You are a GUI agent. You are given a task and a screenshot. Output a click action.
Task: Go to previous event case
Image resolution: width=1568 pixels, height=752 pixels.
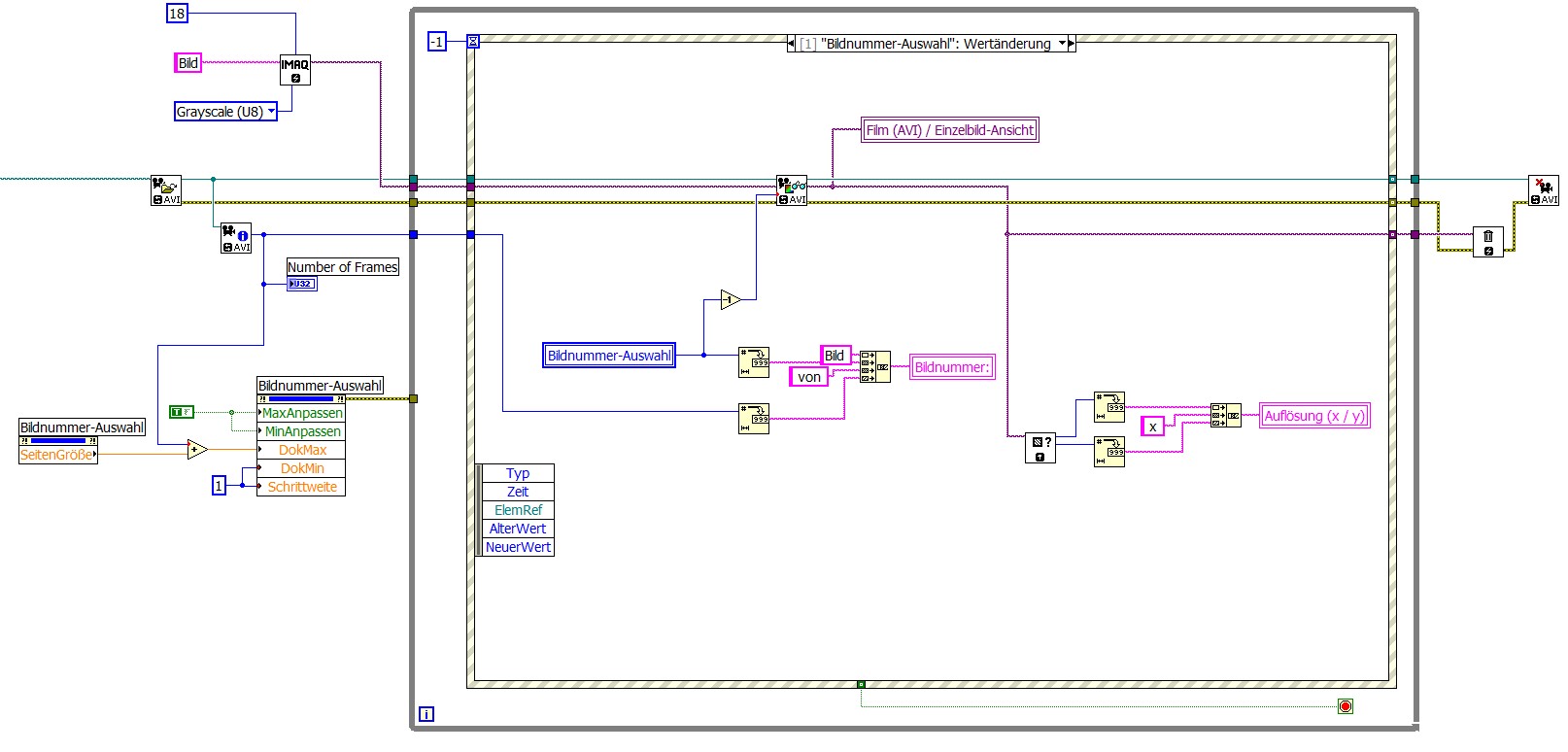coord(791,44)
